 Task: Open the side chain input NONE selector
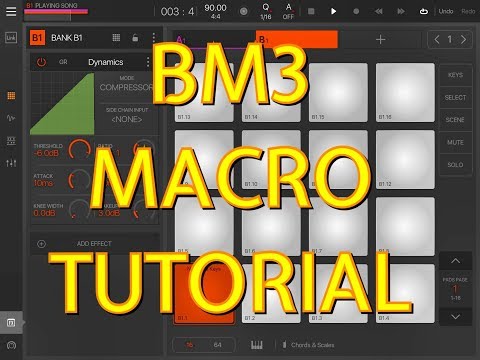click(x=127, y=119)
